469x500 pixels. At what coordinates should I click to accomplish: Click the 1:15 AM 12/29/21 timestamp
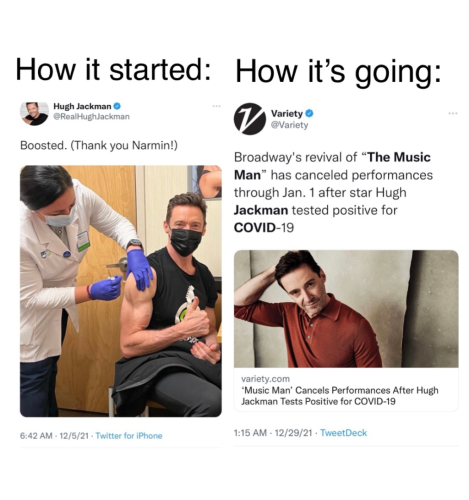click(x=273, y=433)
